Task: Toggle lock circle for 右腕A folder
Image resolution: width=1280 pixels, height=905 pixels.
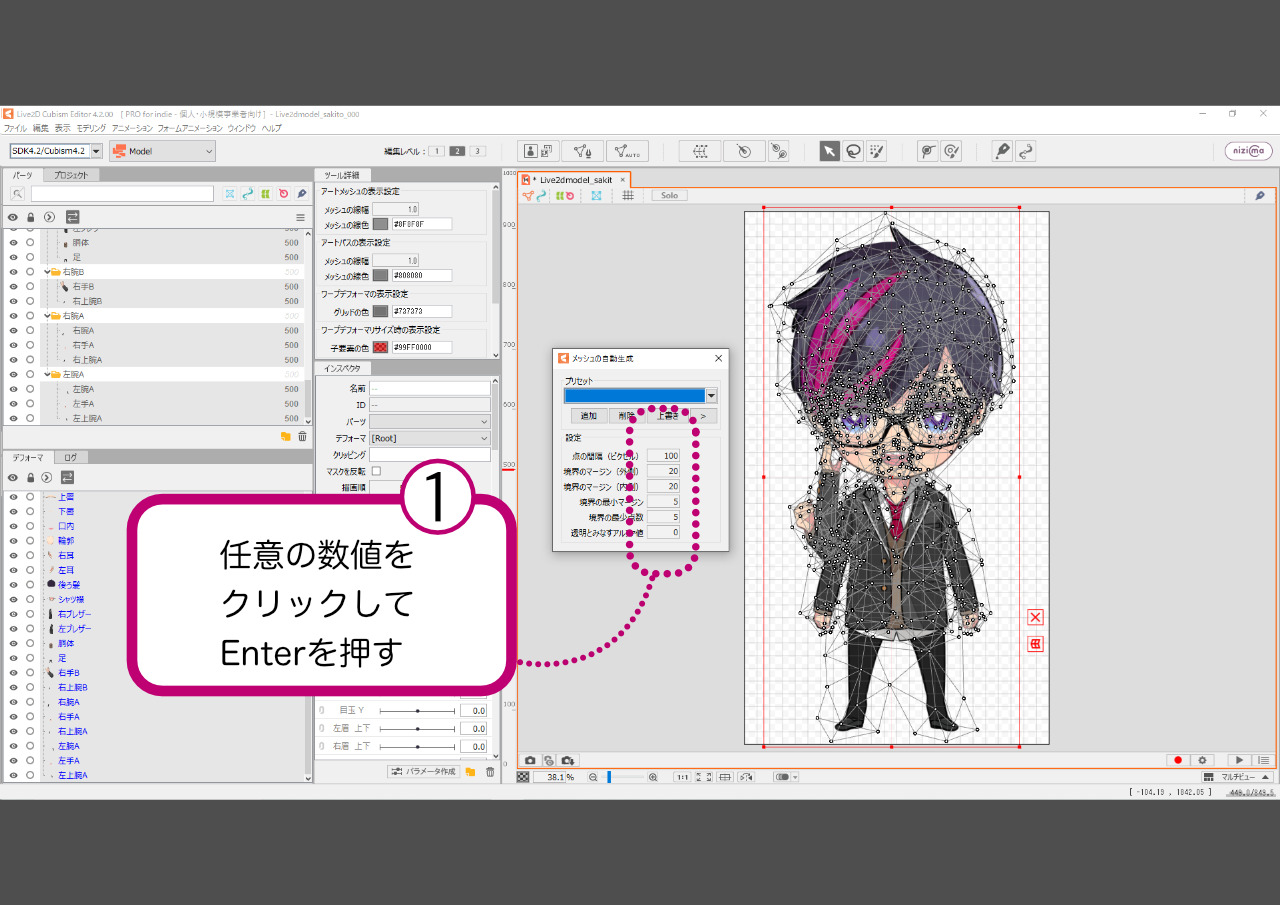Action: 30,315
